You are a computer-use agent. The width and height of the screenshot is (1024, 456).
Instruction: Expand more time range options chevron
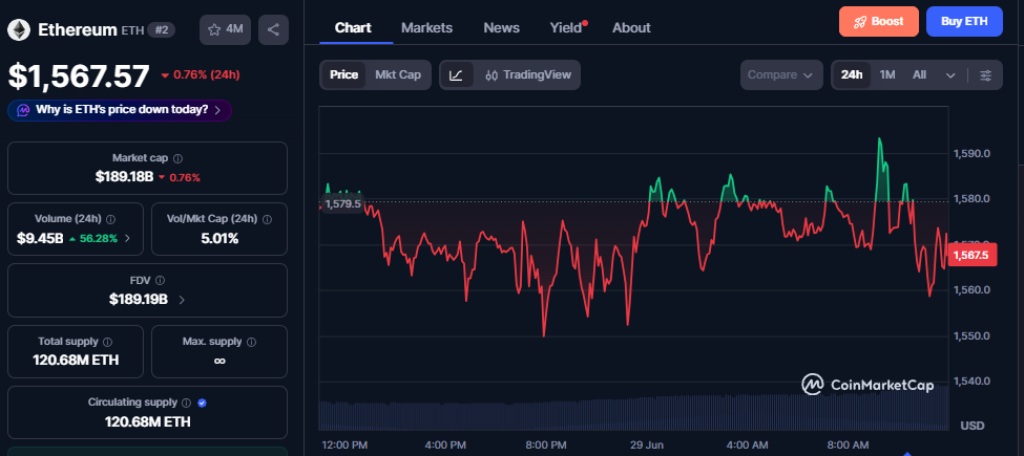950,76
